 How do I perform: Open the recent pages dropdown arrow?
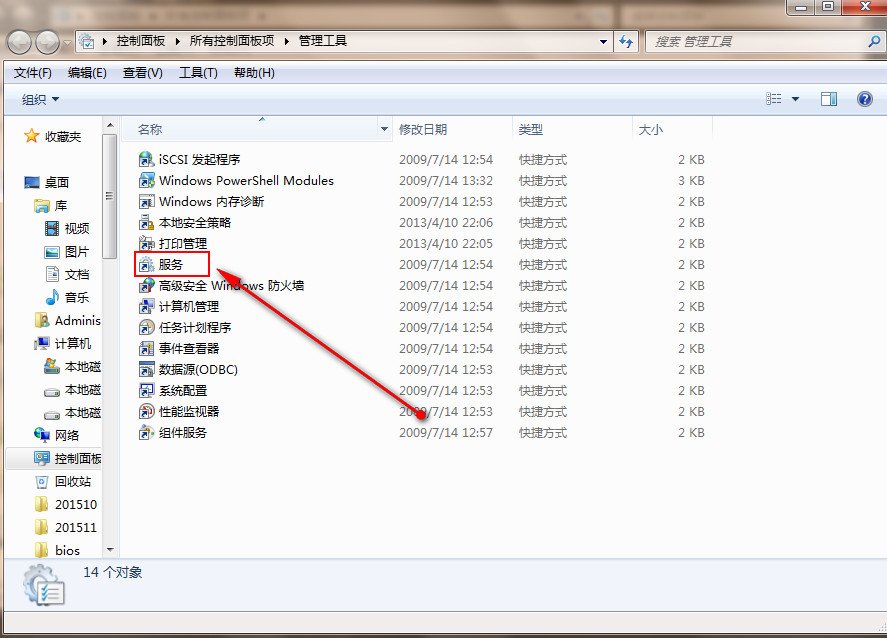click(68, 42)
